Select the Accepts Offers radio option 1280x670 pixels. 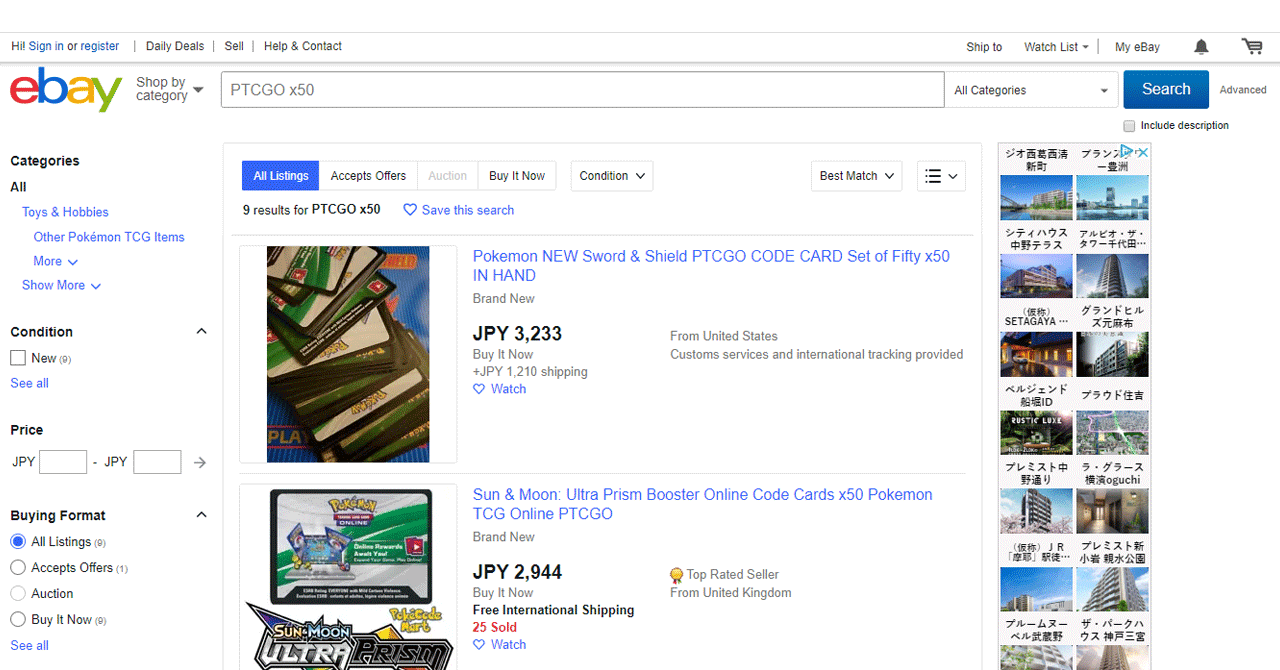tap(18, 568)
